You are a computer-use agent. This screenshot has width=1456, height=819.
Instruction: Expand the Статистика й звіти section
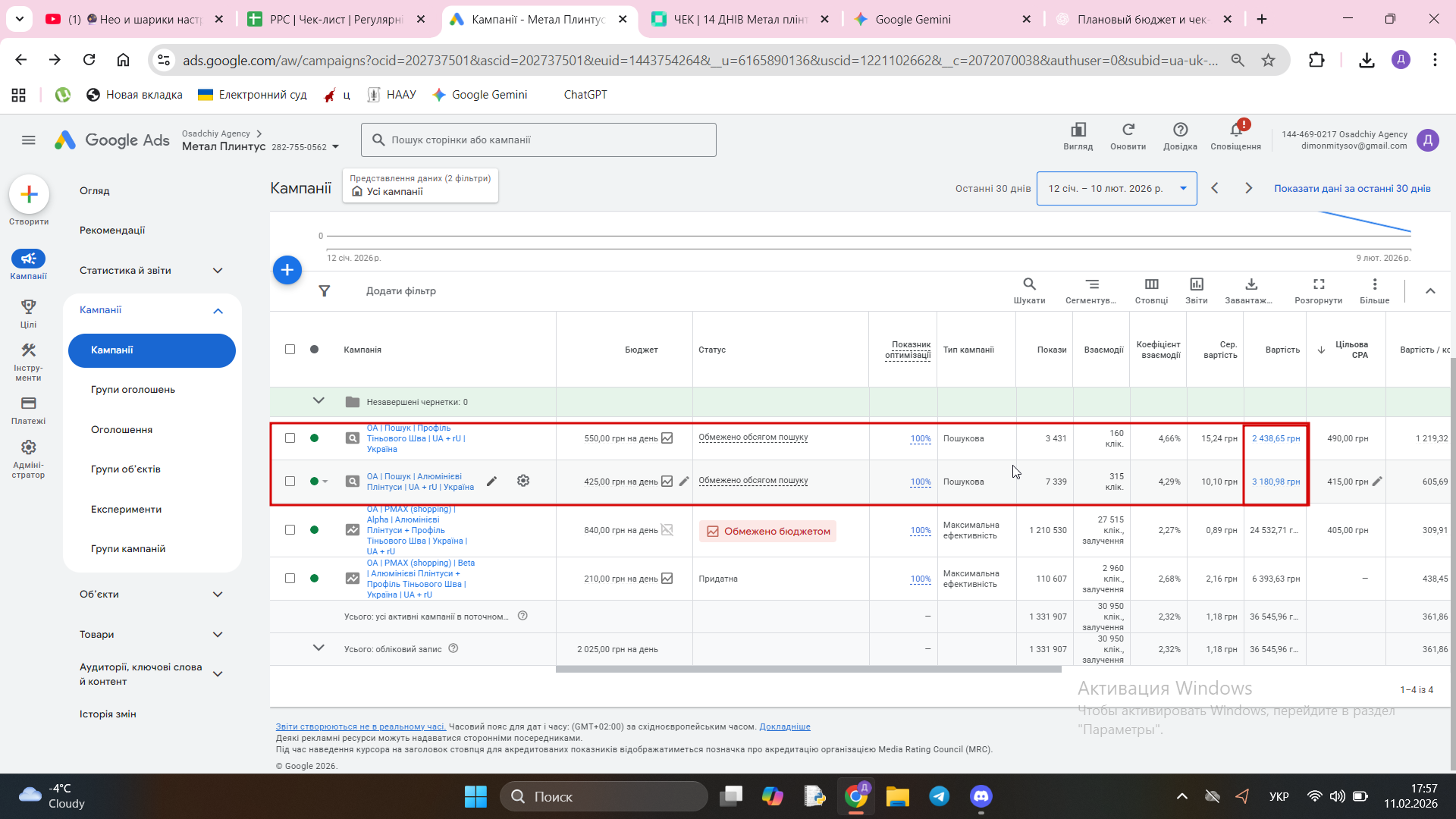click(218, 271)
